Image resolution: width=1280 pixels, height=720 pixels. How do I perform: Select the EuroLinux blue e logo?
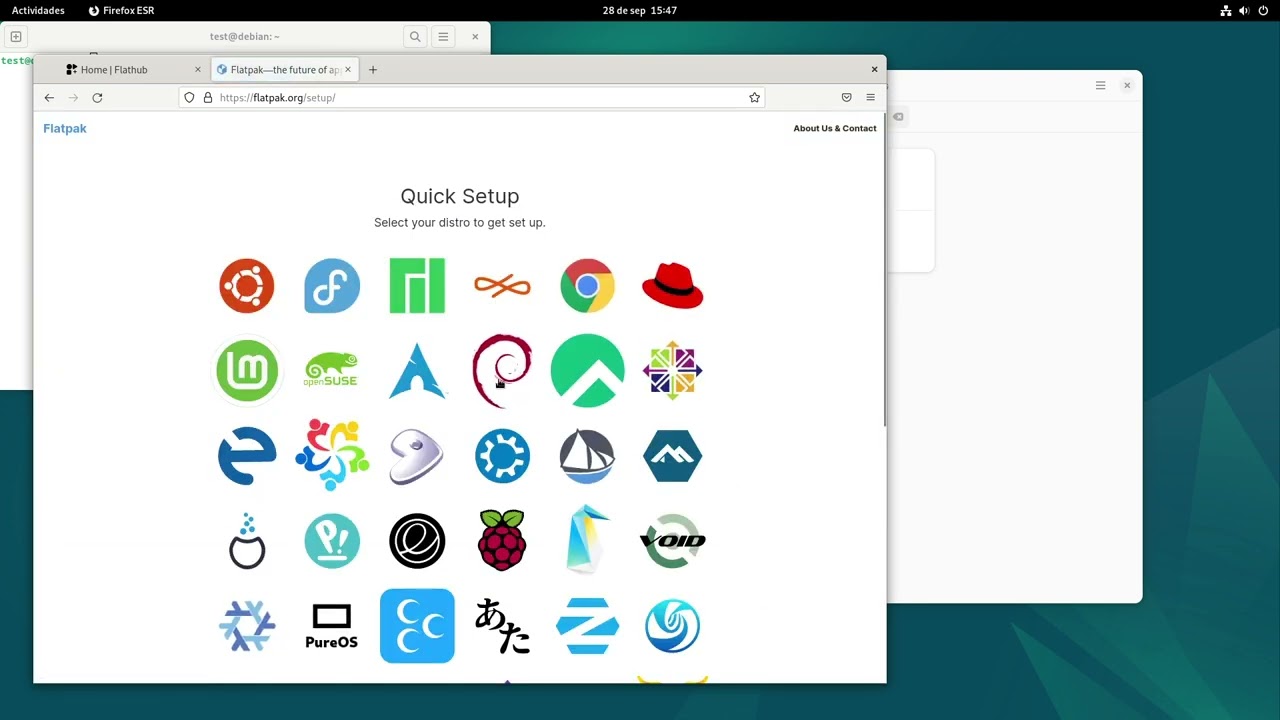pyautogui.click(x=247, y=456)
